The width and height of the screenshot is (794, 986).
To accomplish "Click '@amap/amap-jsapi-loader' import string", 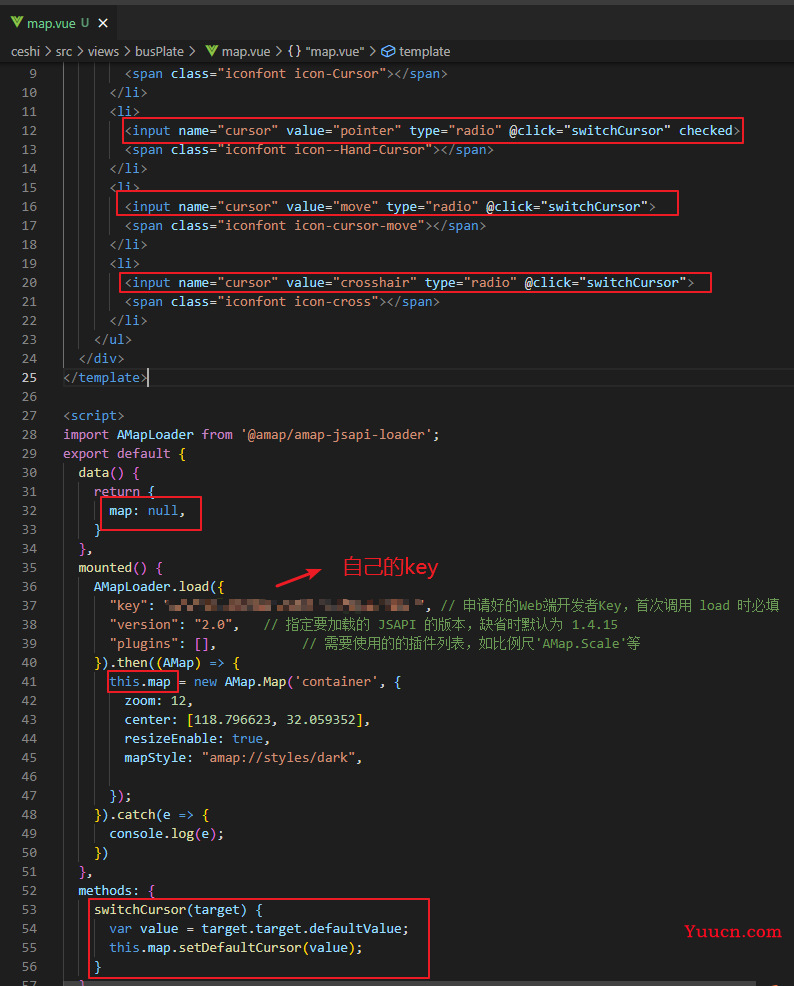I will 336,434.
